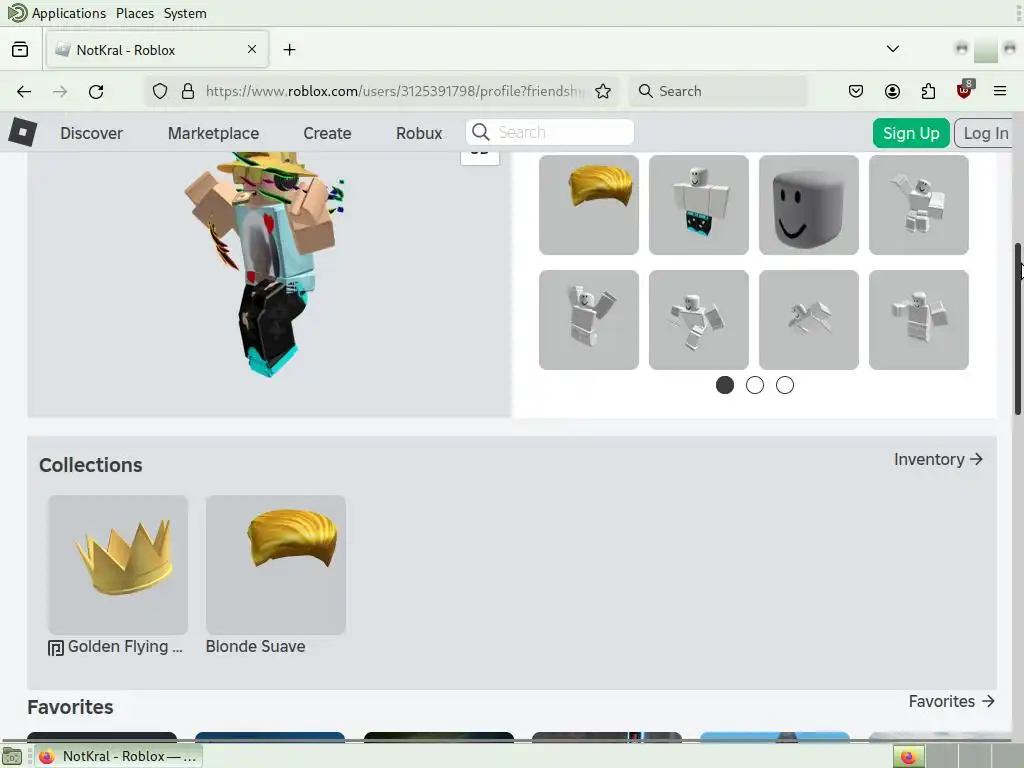Click the Log In button
The height and width of the screenshot is (768, 1024).
coord(985,133)
